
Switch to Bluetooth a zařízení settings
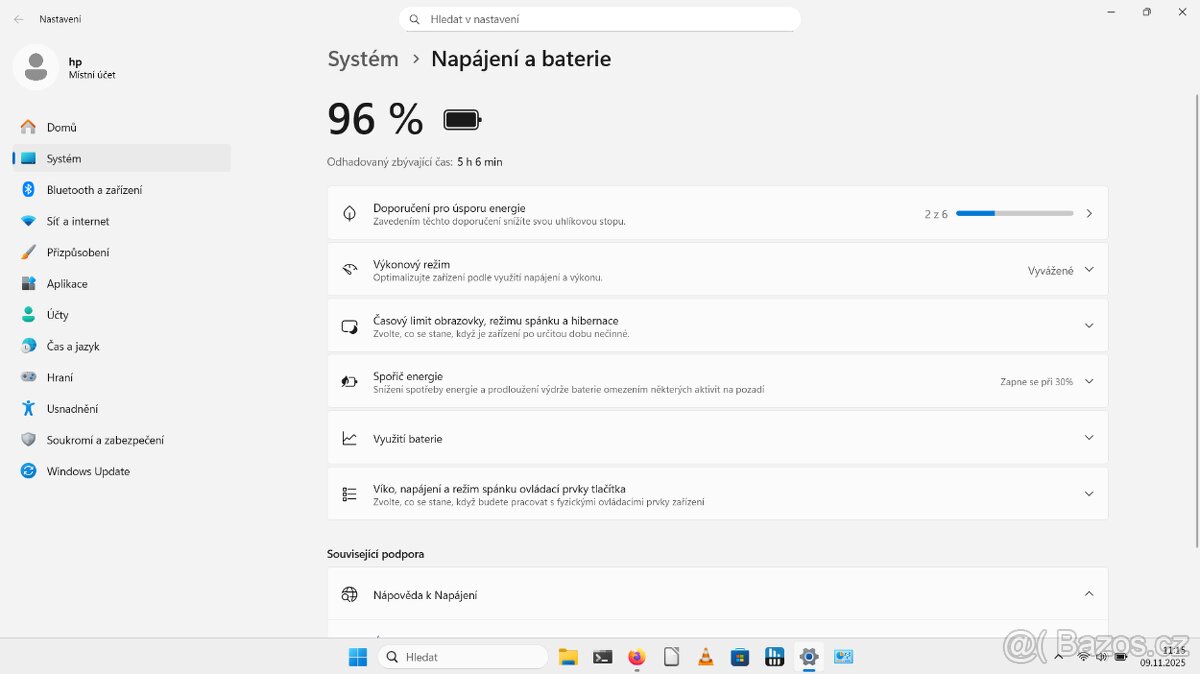(95, 189)
